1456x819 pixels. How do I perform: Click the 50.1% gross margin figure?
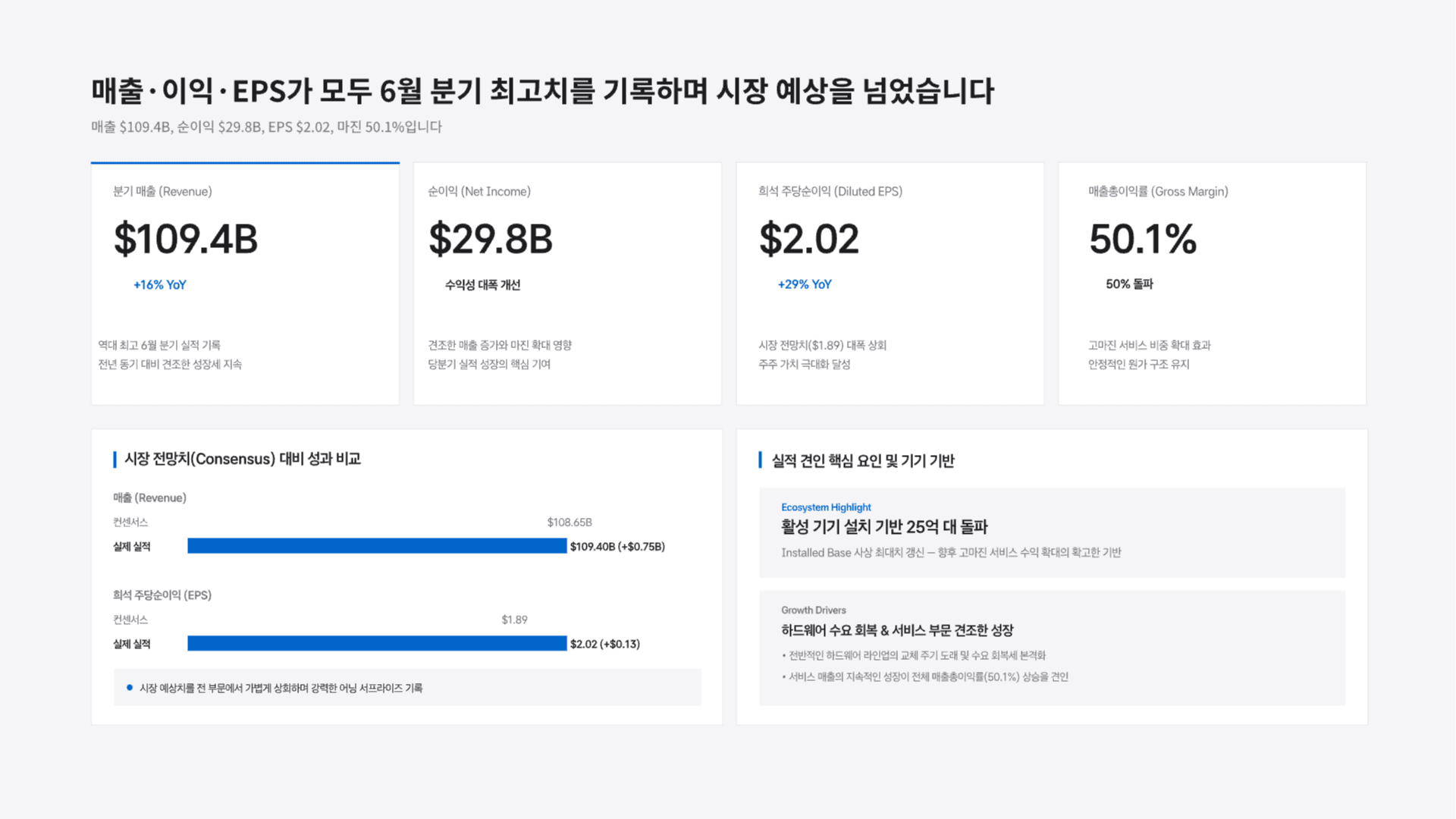click(x=1143, y=239)
